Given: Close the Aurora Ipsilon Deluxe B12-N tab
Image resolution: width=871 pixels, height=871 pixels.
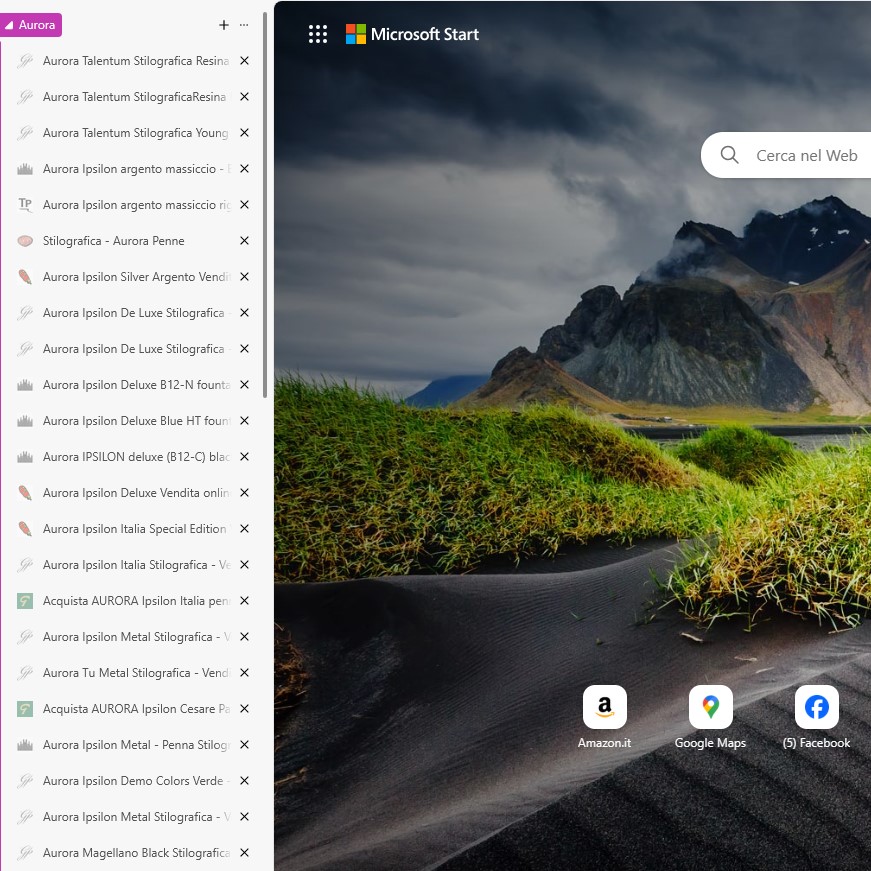Looking at the screenshot, I should tap(244, 385).
